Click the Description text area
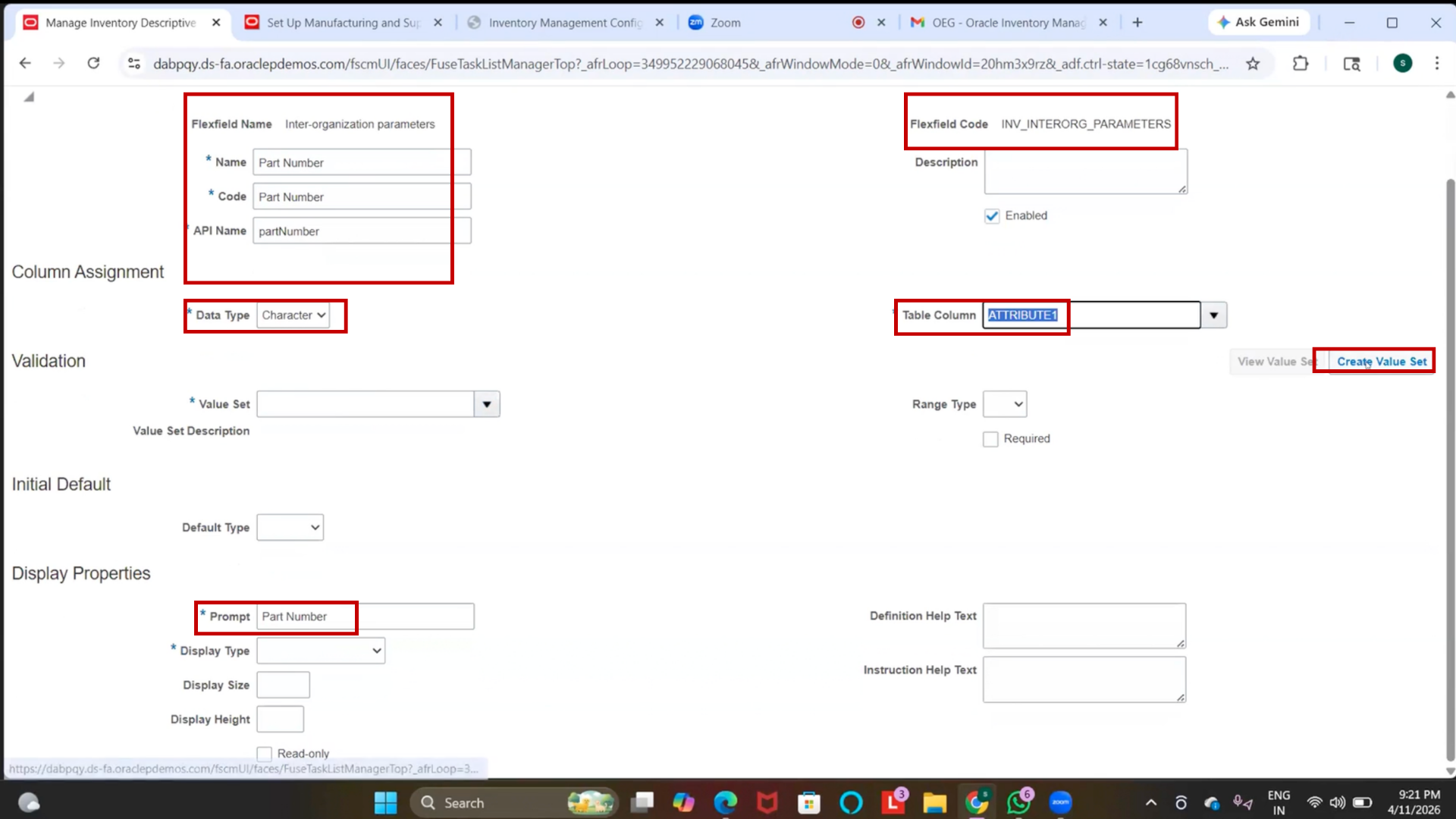This screenshot has width=1456, height=819. 1085,171
